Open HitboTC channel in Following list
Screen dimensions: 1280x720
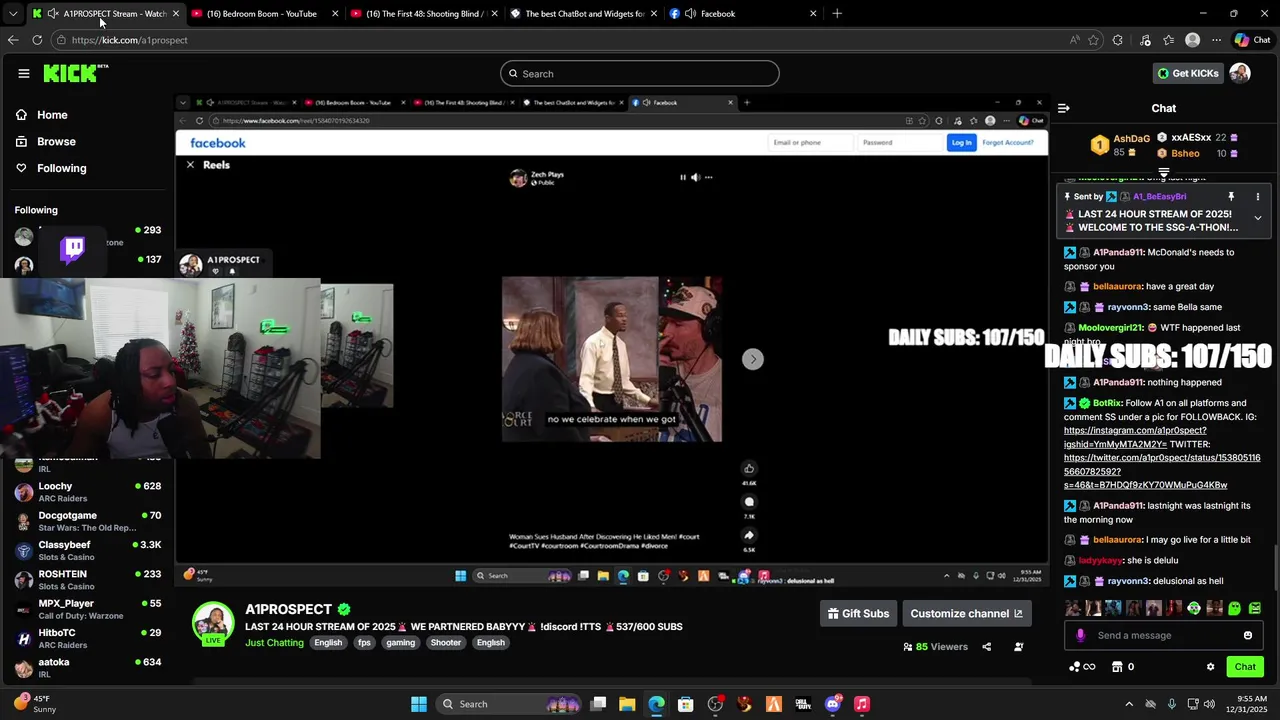click(88, 638)
